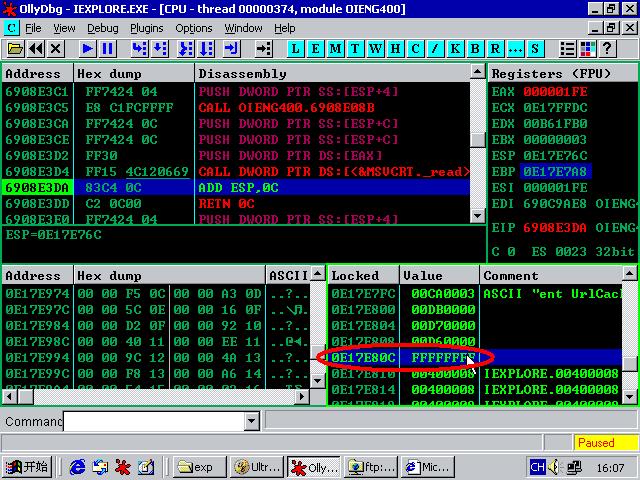Click the CH language indicator in tray
Screen dimensions: 640x480
point(537,467)
